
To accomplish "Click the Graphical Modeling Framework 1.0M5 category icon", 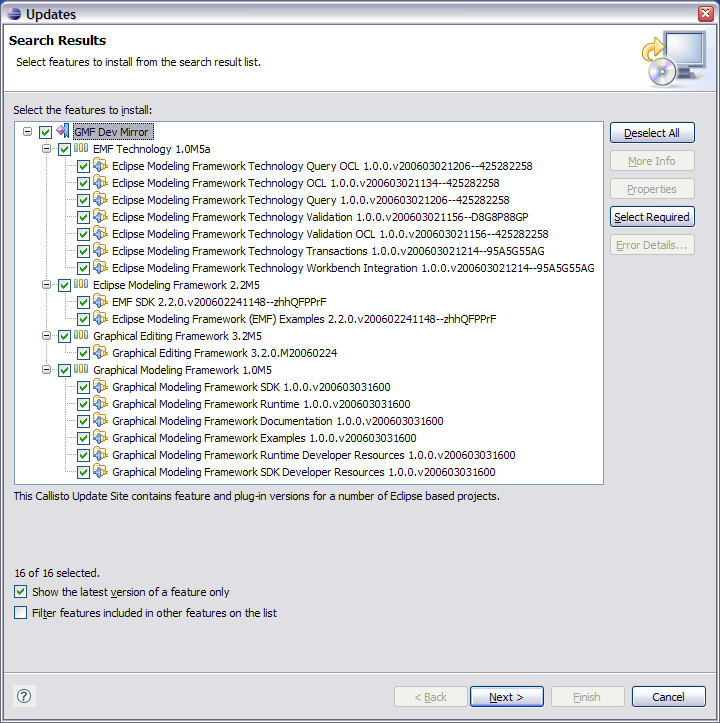I will [81, 369].
